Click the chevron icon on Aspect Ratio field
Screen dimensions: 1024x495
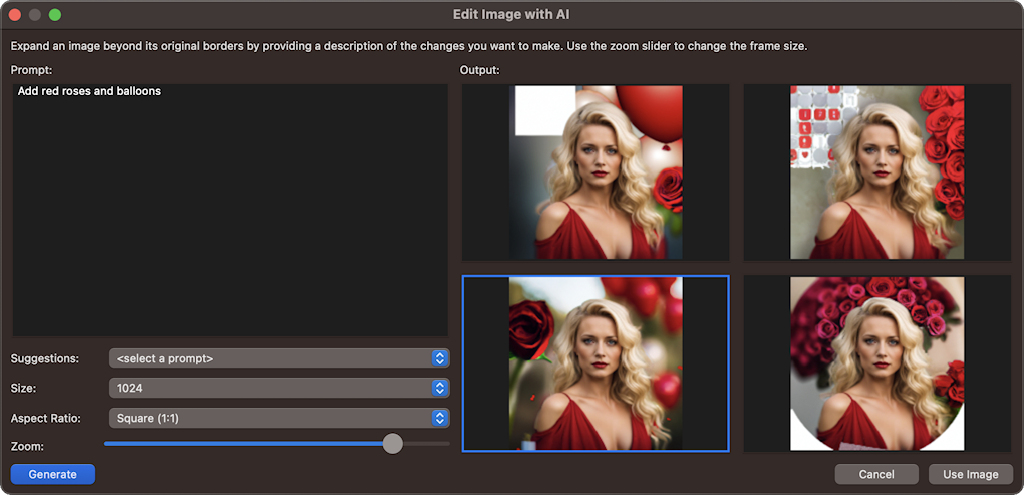tap(439, 418)
